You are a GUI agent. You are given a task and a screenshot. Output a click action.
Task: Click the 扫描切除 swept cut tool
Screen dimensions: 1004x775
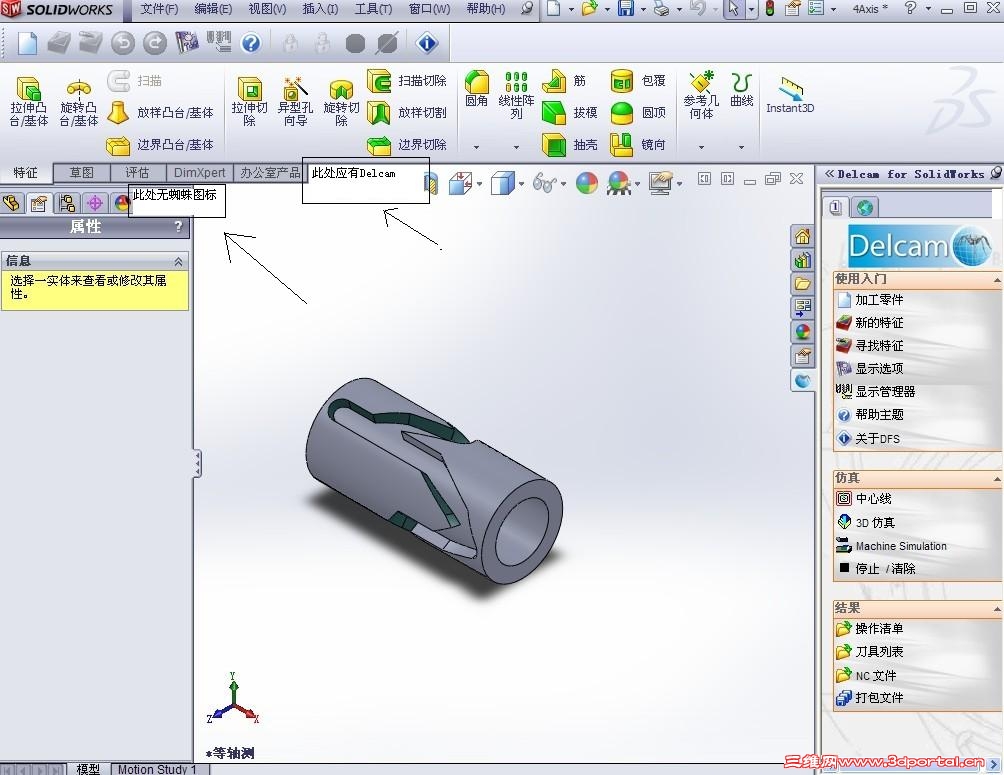click(407, 81)
